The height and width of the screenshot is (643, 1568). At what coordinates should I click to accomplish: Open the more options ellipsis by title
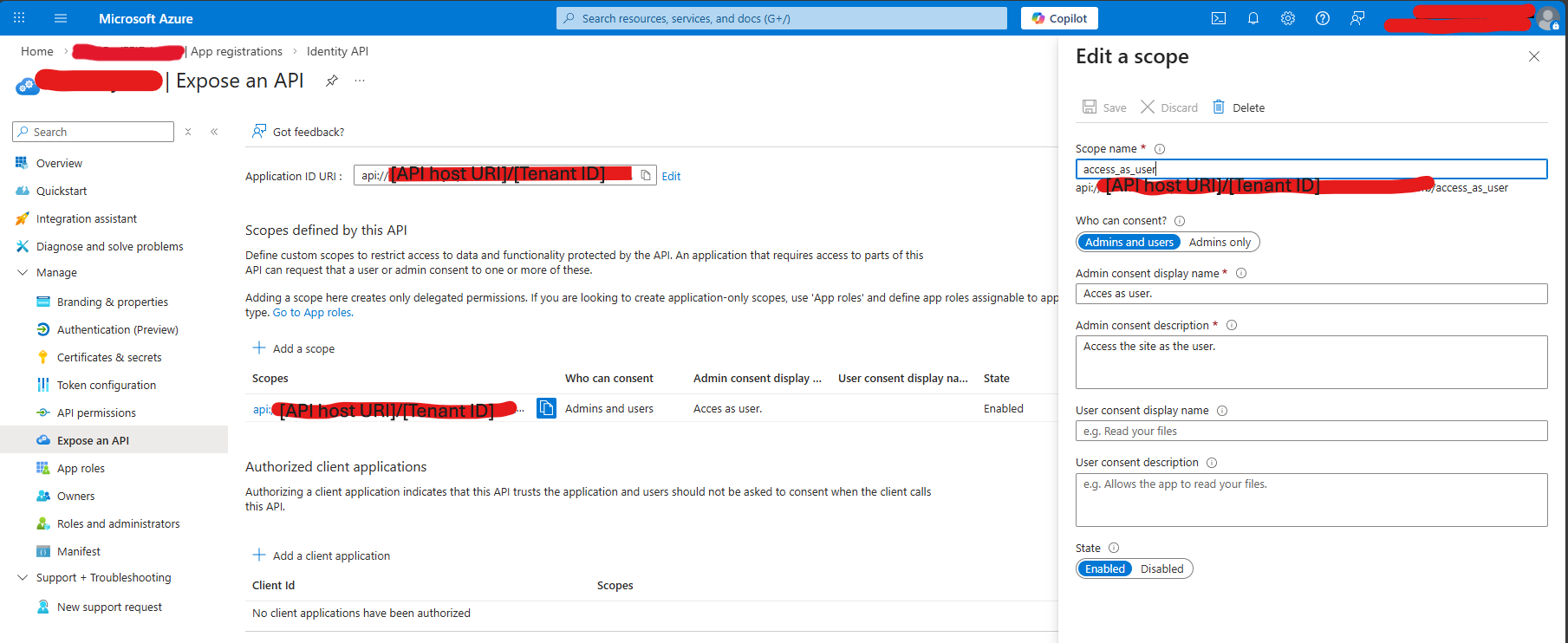coord(360,81)
